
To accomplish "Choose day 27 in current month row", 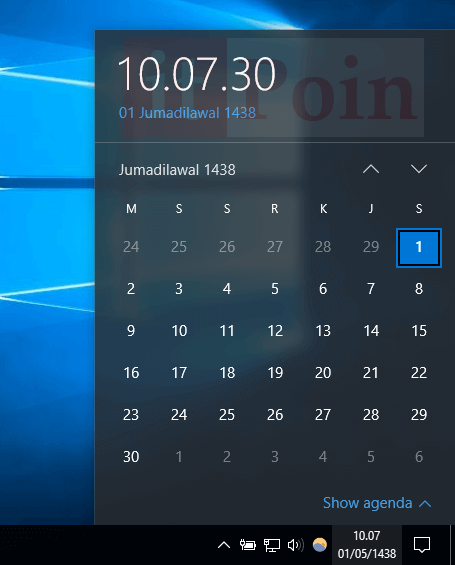I will coord(323,415).
